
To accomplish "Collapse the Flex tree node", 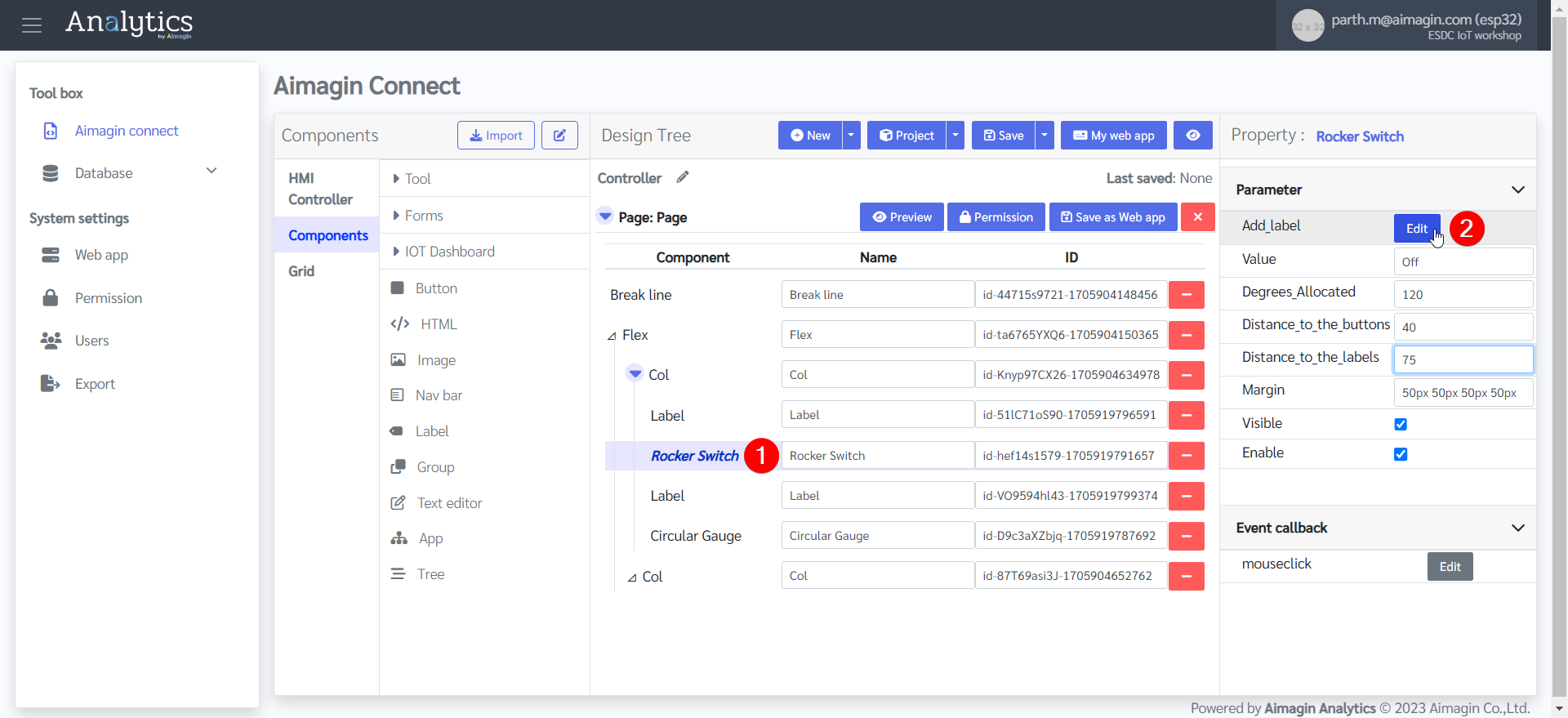I will click(612, 336).
